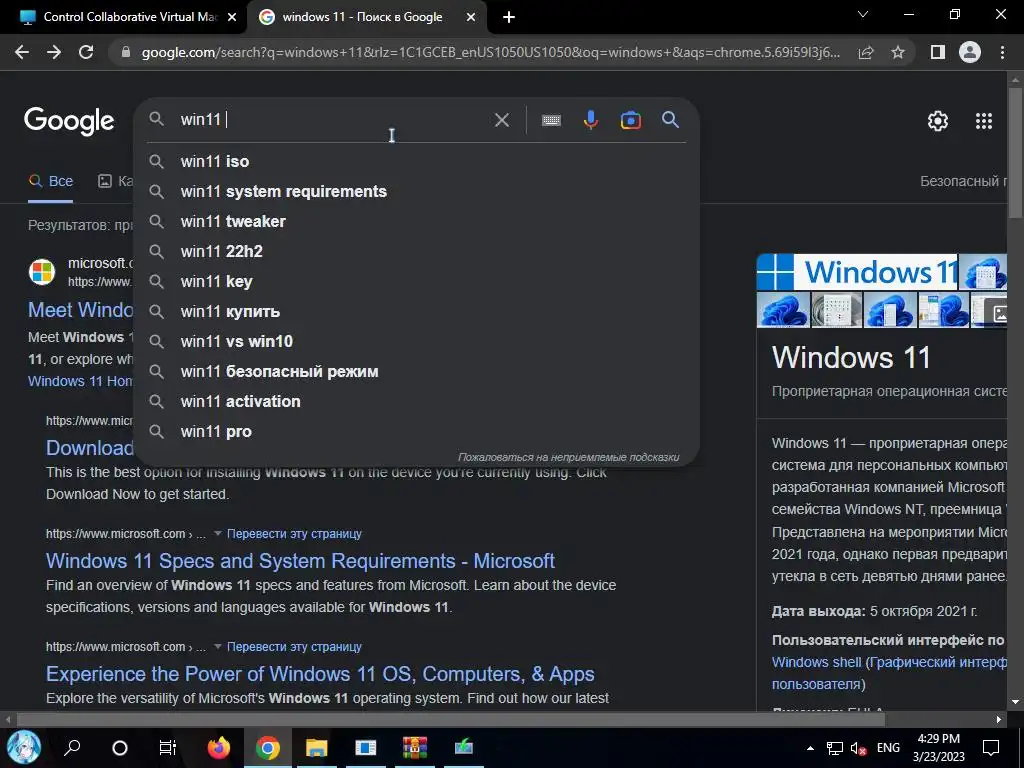Choose the suggestion win11 activation
1024x768 pixels.
point(417,402)
